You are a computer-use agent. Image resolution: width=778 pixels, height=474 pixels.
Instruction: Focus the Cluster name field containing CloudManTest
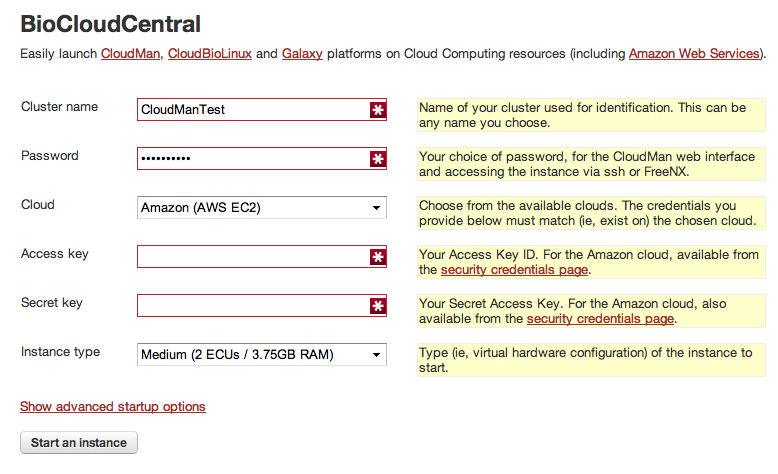261,110
